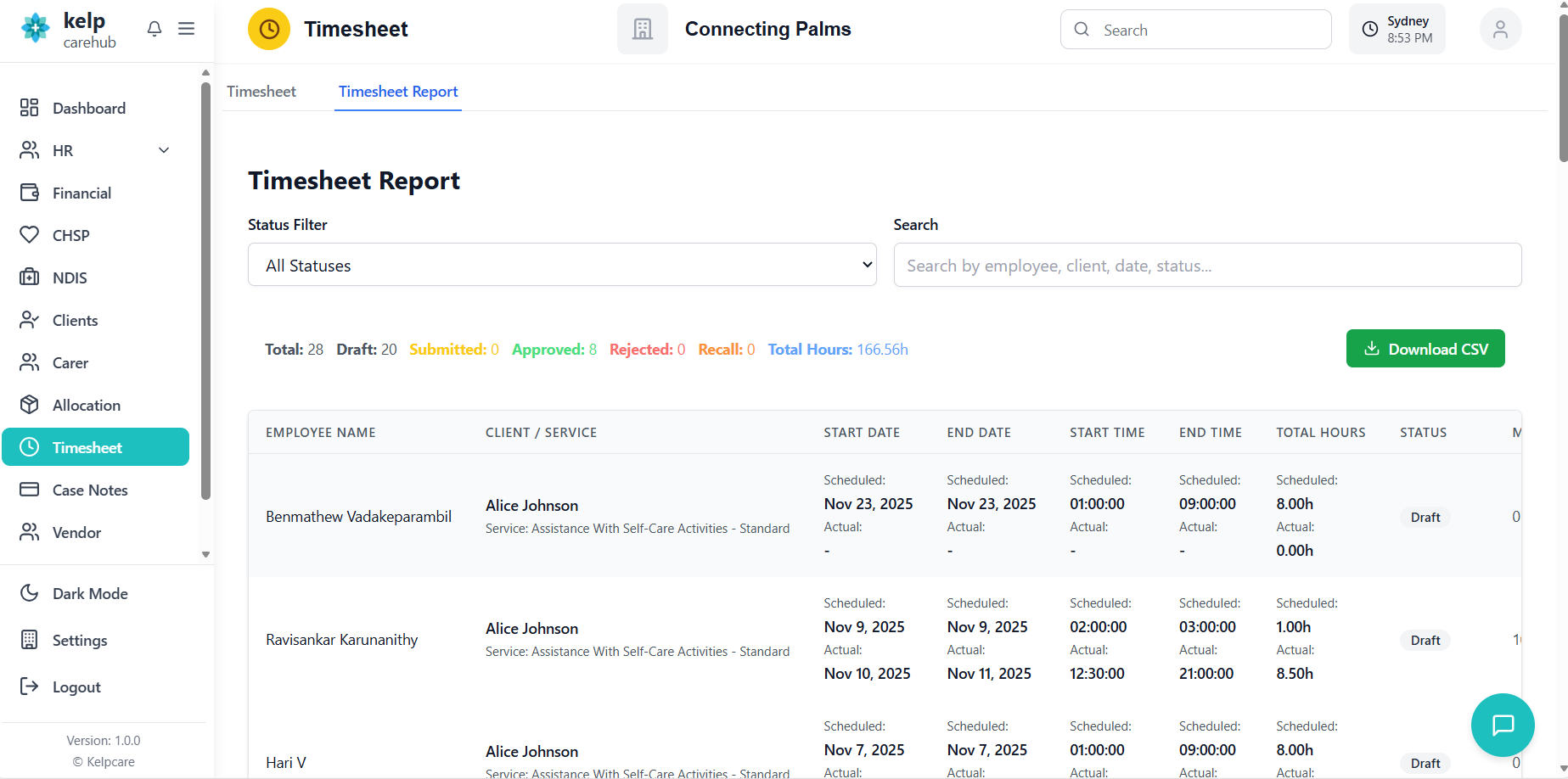Open the Sydney timezone selector
The image size is (1568, 779).
1397,30
